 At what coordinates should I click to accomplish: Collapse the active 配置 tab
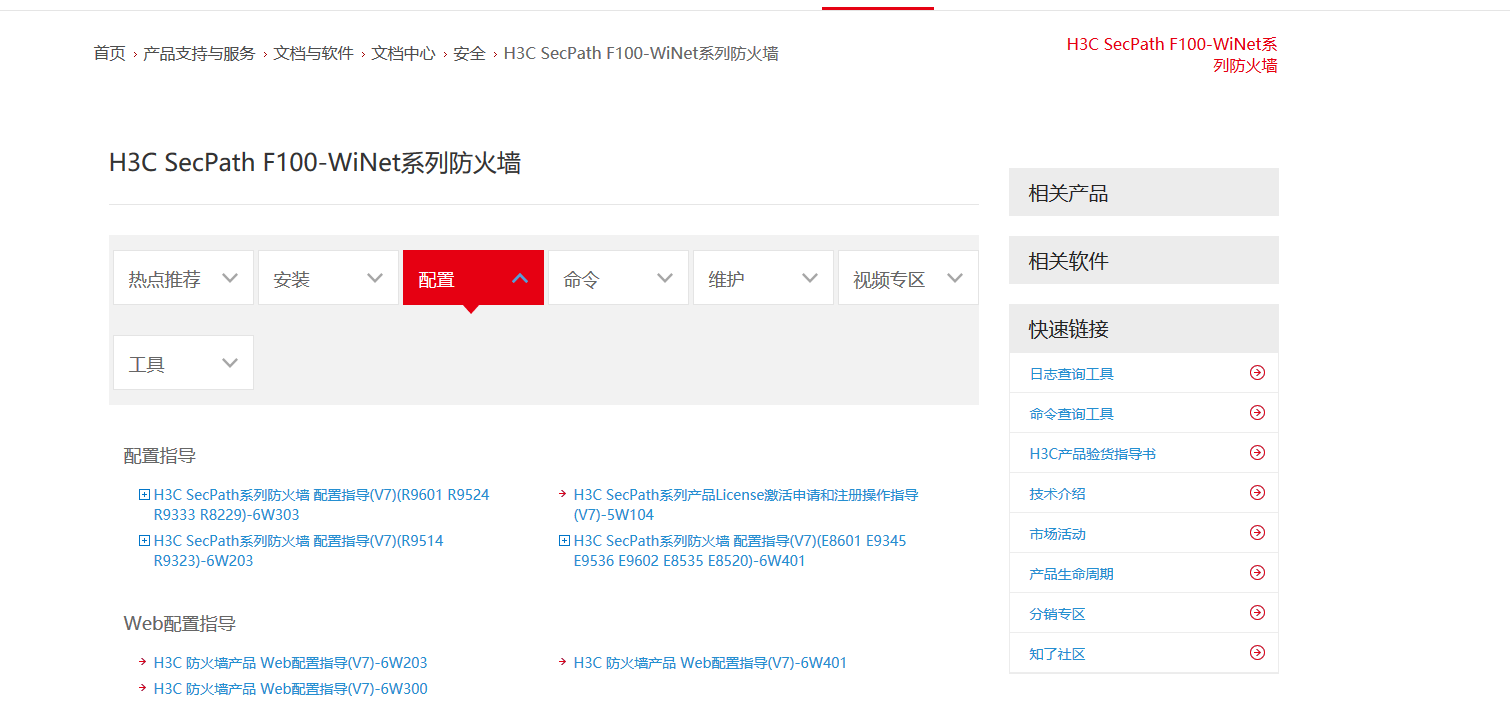tap(473, 278)
